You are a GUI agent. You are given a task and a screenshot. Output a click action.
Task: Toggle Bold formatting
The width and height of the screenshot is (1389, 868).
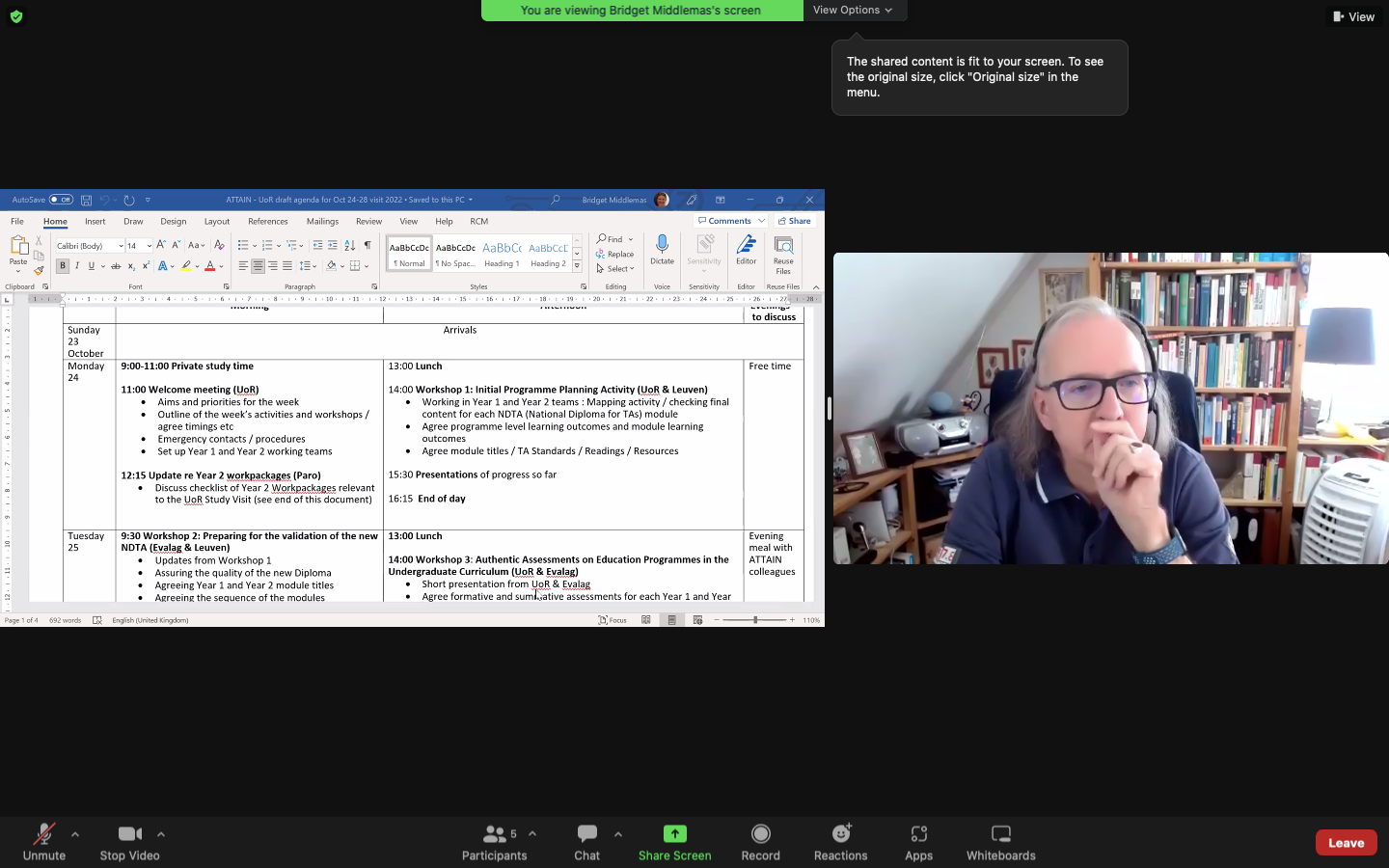tap(63, 266)
